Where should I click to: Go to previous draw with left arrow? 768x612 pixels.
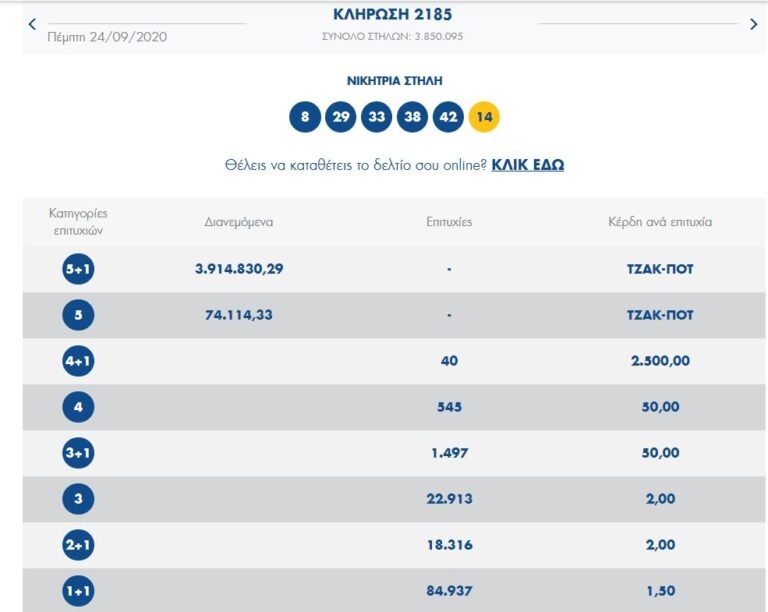click(x=32, y=23)
